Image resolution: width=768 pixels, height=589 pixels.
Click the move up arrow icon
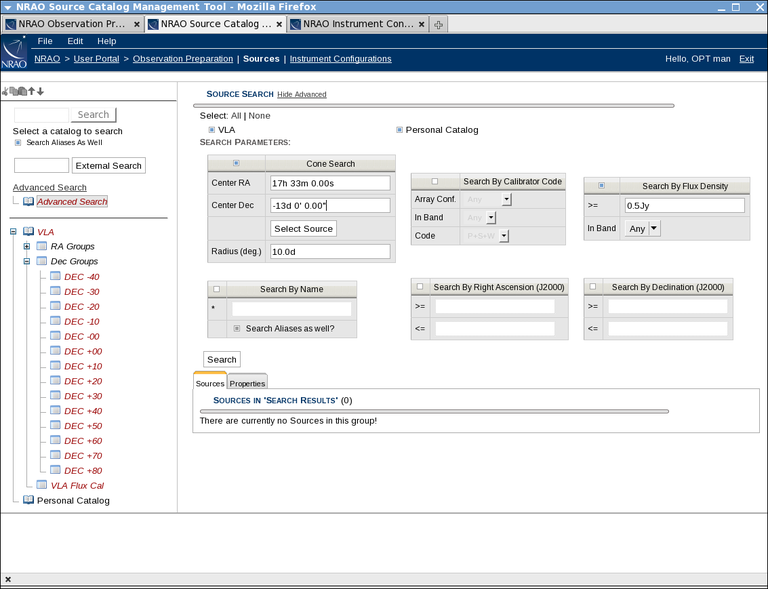(31, 92)
